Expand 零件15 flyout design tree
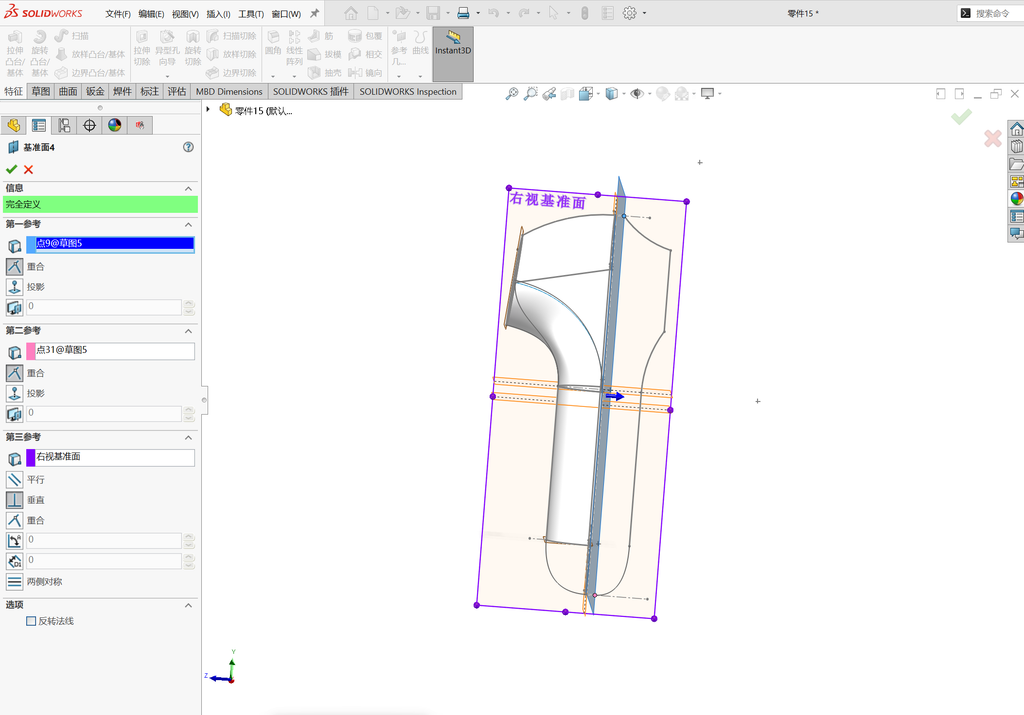 coord(208,110)
